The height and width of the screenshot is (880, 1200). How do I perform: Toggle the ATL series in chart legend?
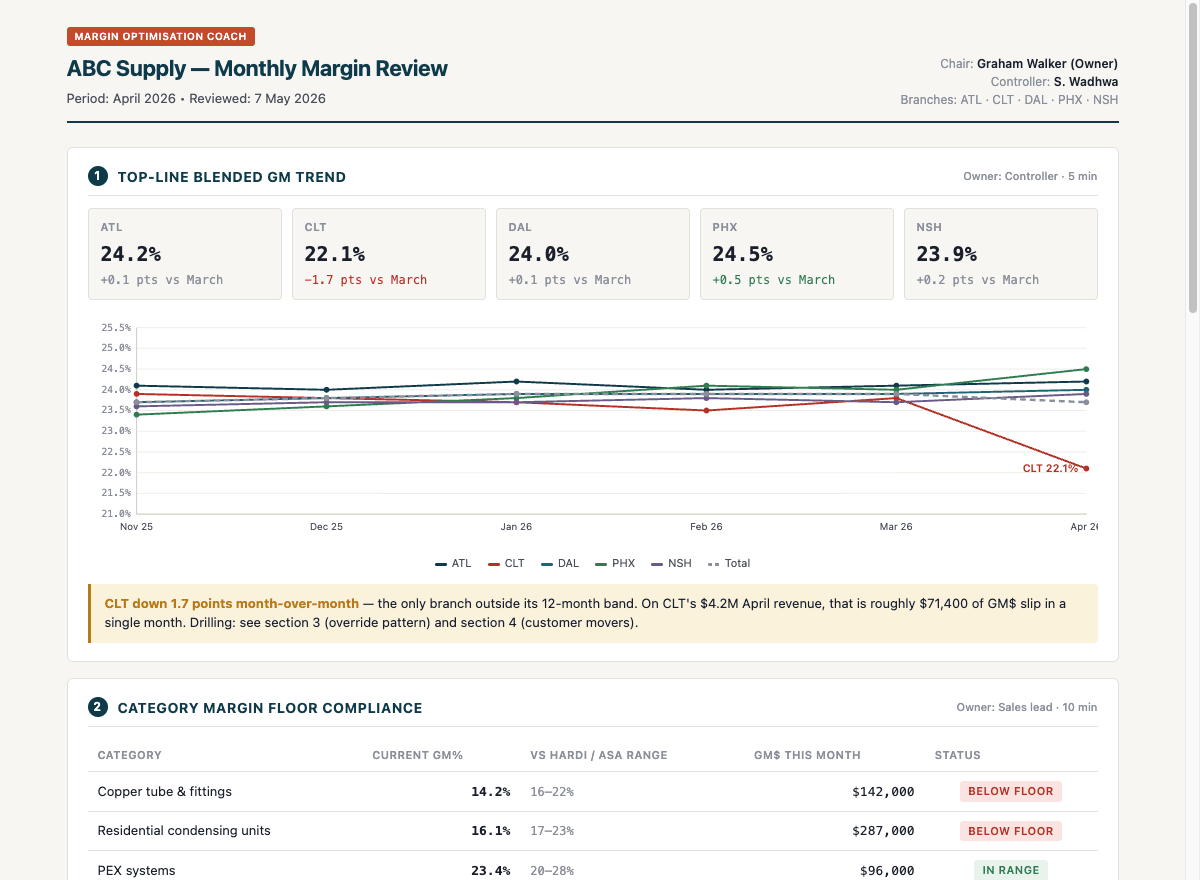tap(453, 564)
